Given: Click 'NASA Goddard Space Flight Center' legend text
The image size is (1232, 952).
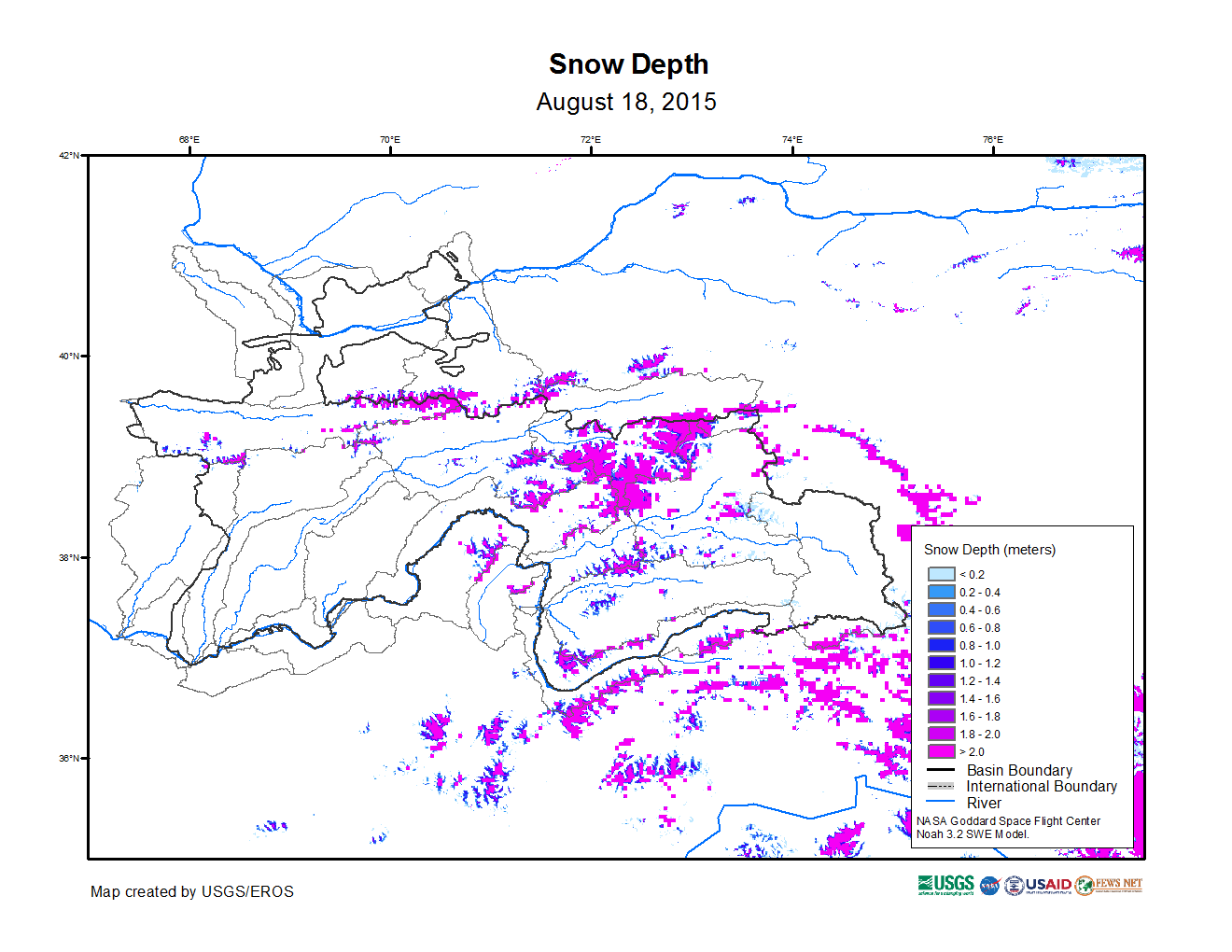Looking at the screenshot, I should [x=1008, y=821].
